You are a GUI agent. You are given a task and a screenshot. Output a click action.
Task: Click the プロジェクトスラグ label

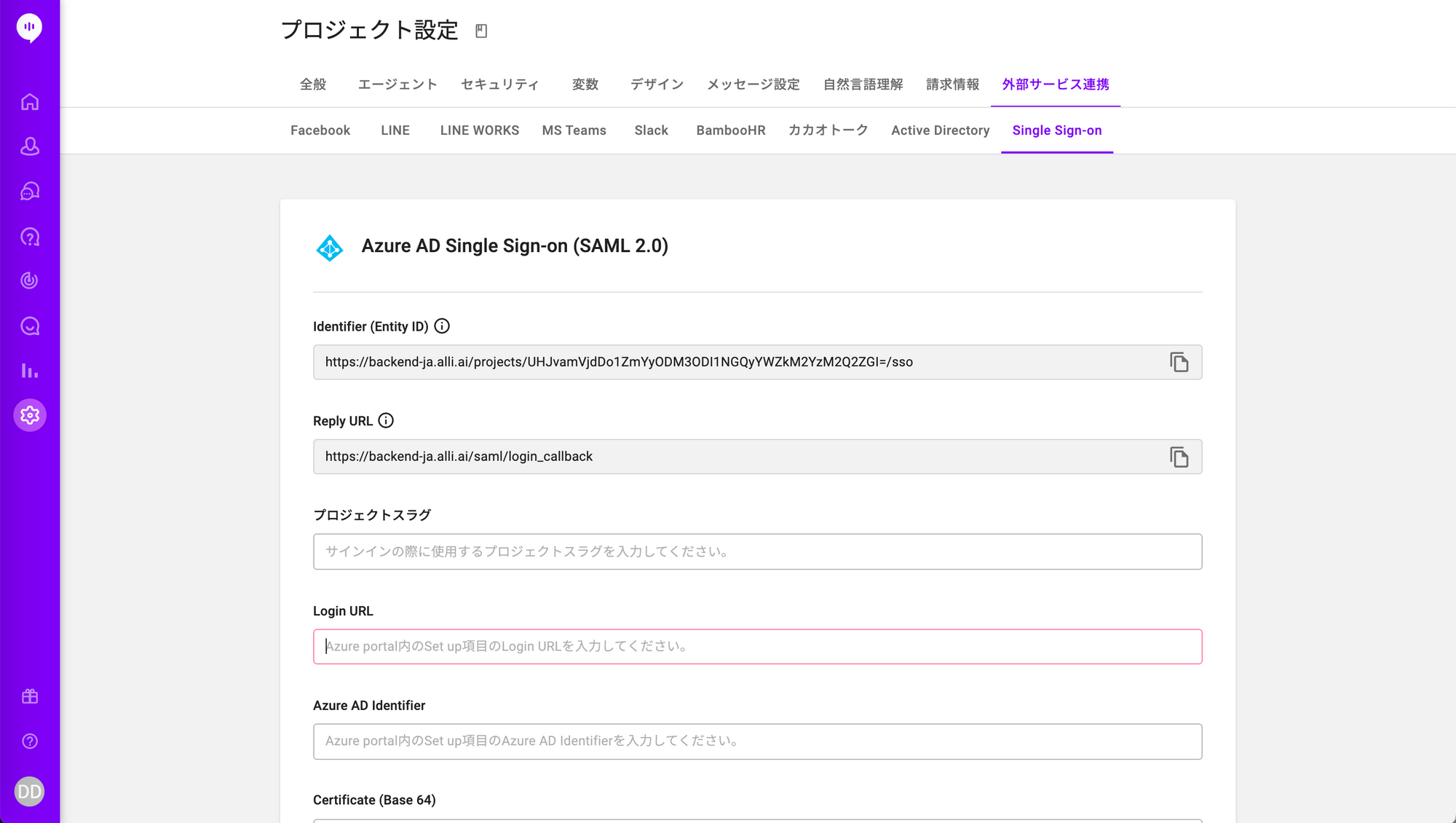(x=372, y=515)
